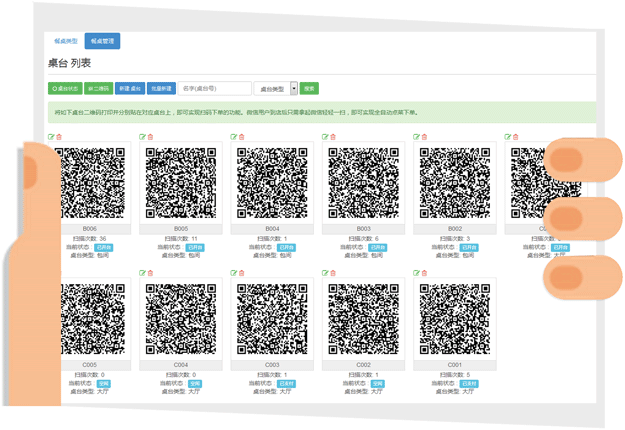Click the 空闲 status badge under C002
The width and height of the screenshot is (625, 430).
coord(377,384)
